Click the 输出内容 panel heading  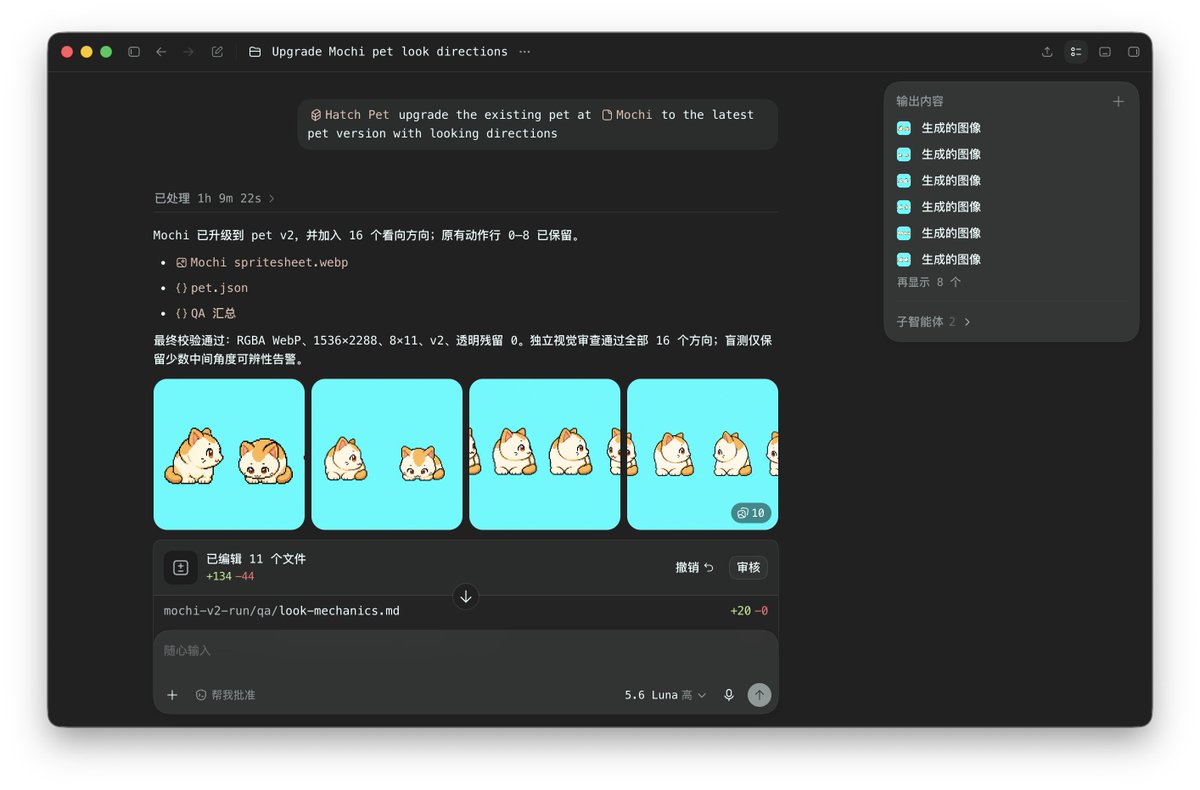920,101
